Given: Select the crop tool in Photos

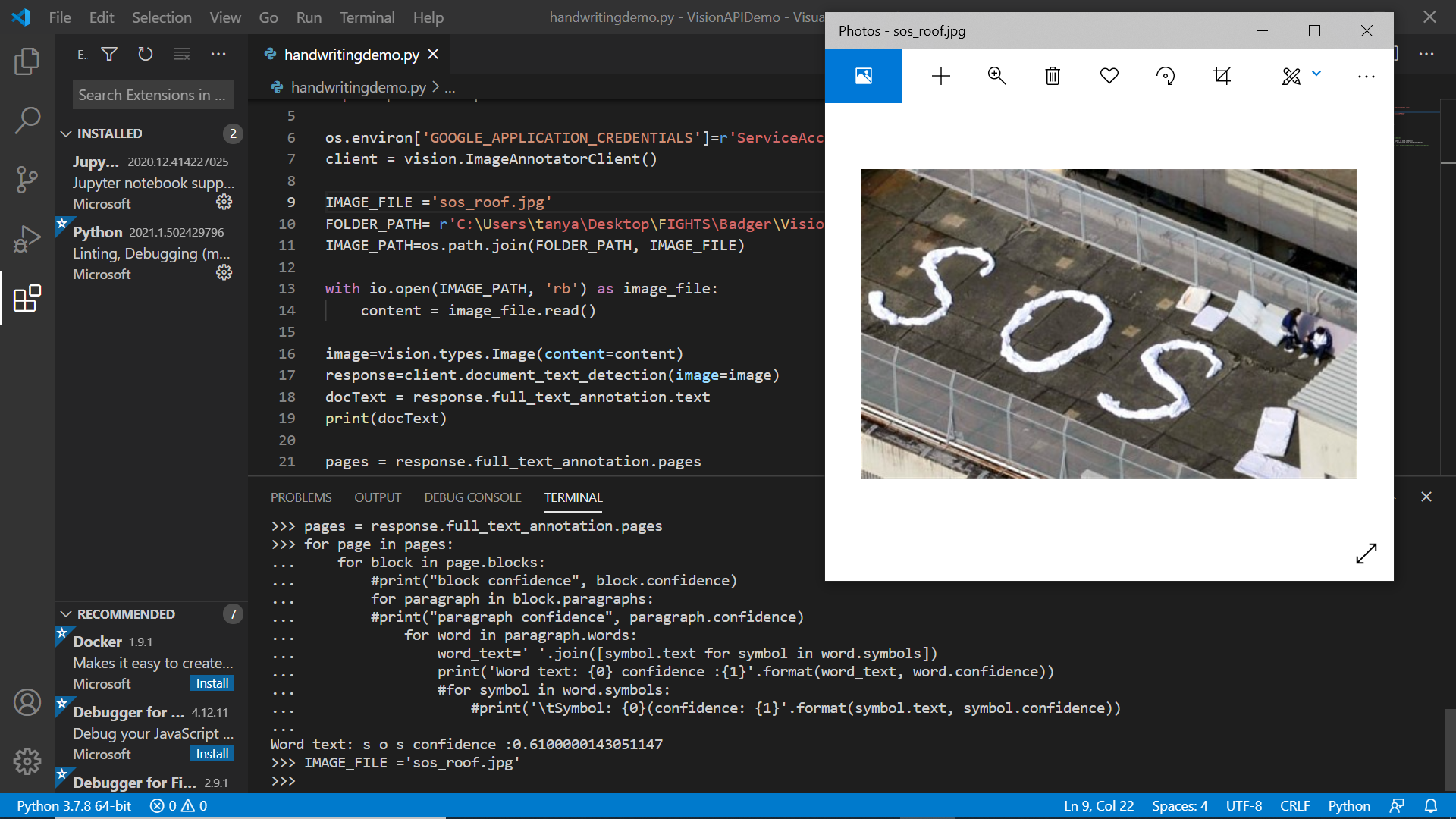Looking at the screenshot, I should click(x=1222, y=76).
